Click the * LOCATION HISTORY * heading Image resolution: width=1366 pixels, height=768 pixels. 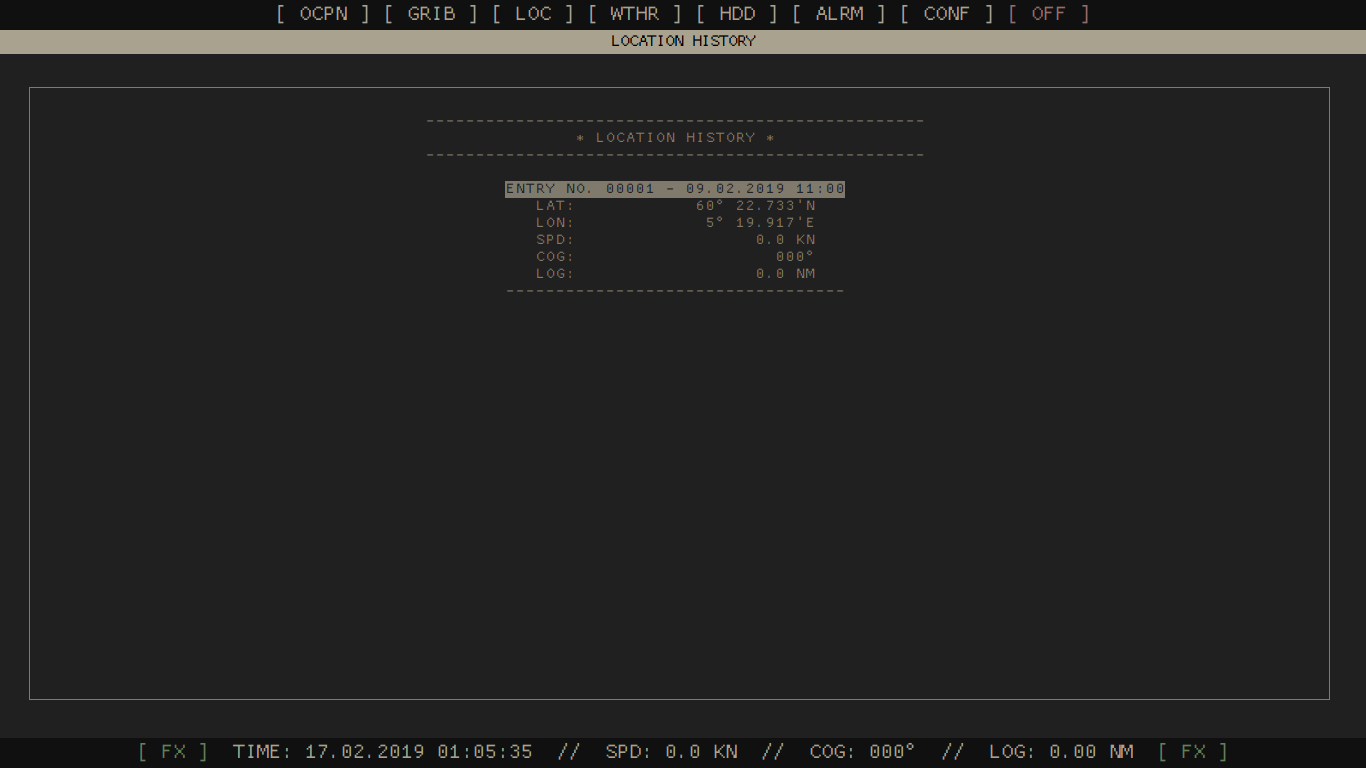pos(675,138)
